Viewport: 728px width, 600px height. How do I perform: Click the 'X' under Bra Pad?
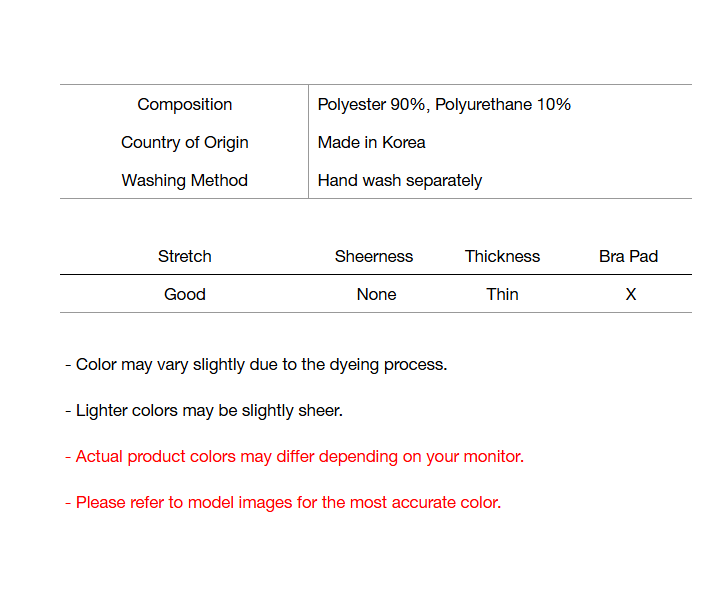[630, 294]
